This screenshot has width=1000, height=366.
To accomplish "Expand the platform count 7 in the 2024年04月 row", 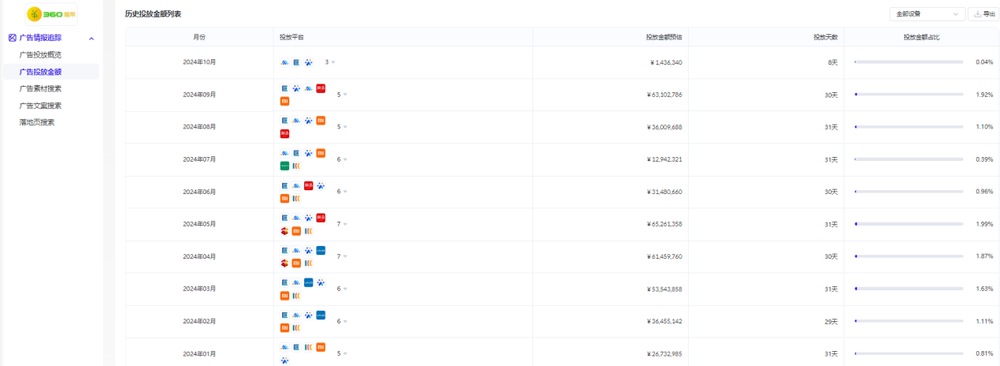I will point(342,256).
